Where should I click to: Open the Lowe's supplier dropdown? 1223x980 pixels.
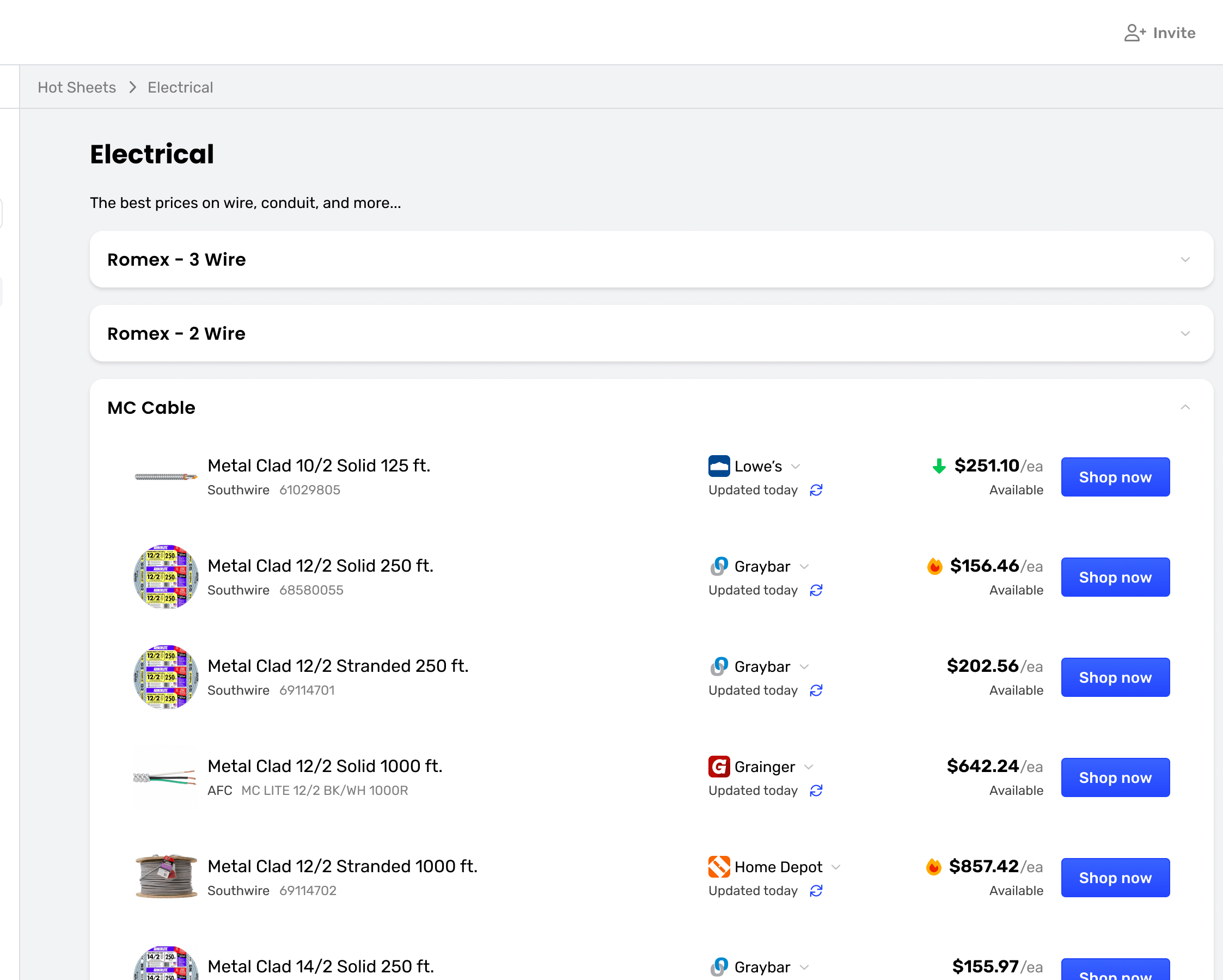coord(796,467)
